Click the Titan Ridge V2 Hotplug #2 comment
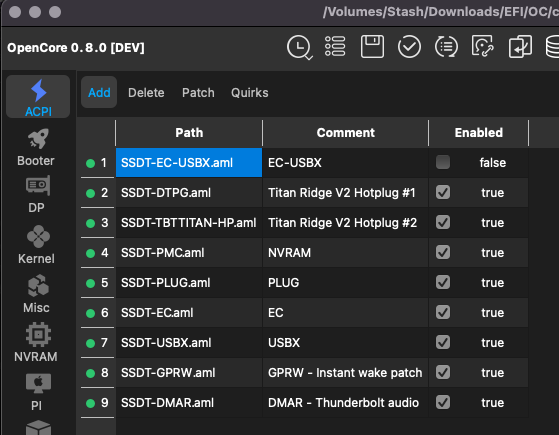This screenshot has height=435, width=559. tap(345, 222)
